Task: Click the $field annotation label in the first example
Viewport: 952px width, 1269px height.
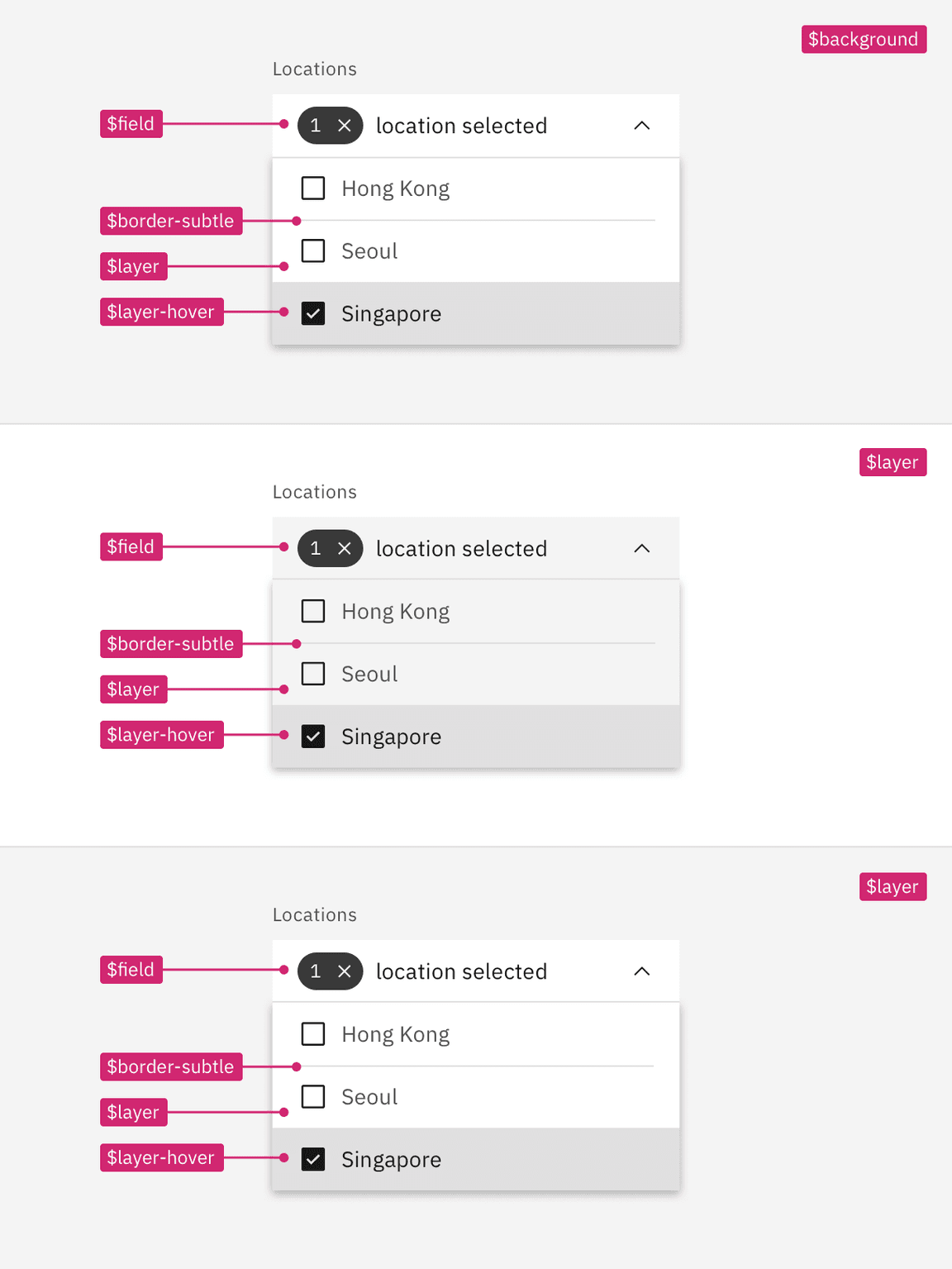Action: (131, 123)
